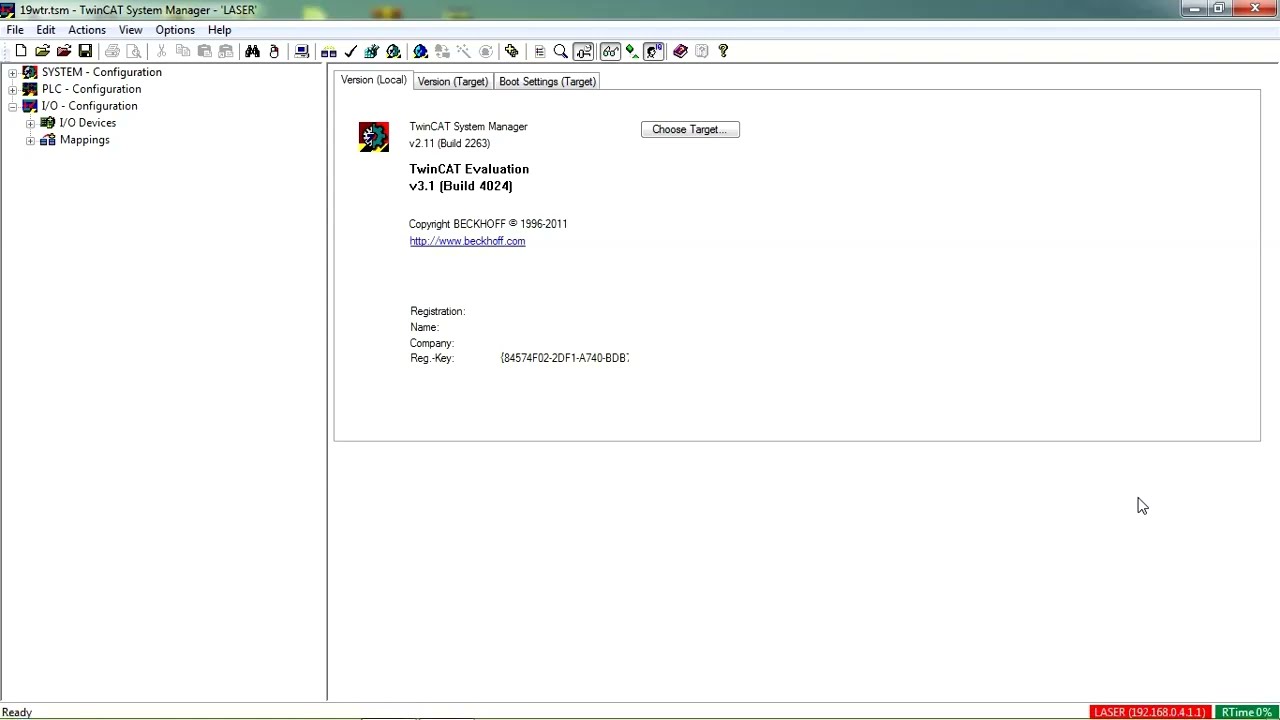The image size is (1280, 720).
Task: Select PLC - Configuration in the tree
Action: click(x=91, y=89)
